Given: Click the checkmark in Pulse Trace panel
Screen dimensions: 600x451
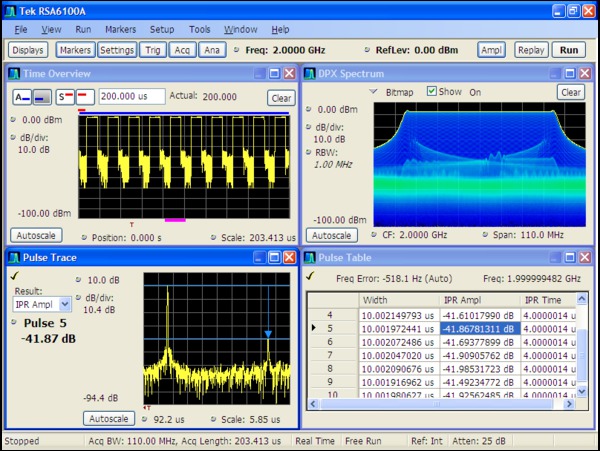Looking at the screenshot, I should tap(12, 276).
